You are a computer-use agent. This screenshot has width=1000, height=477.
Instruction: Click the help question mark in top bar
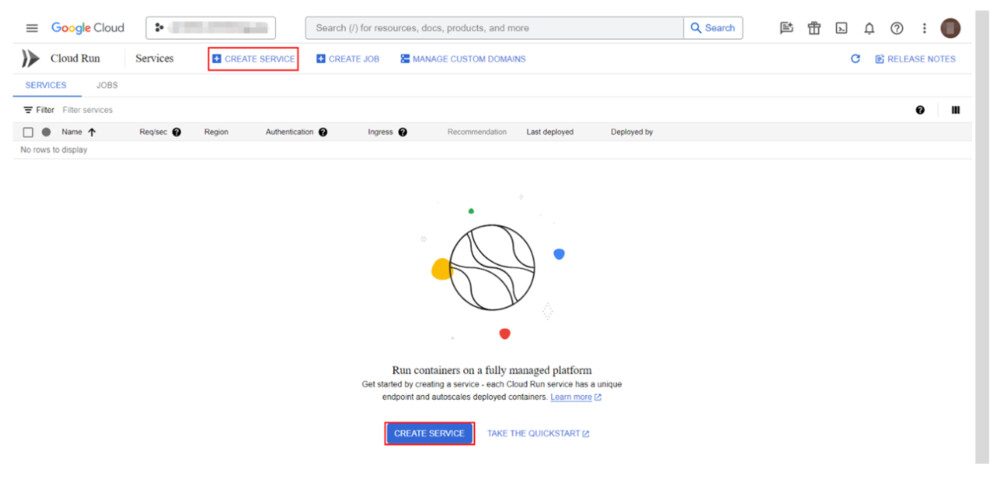pos(897,28)
